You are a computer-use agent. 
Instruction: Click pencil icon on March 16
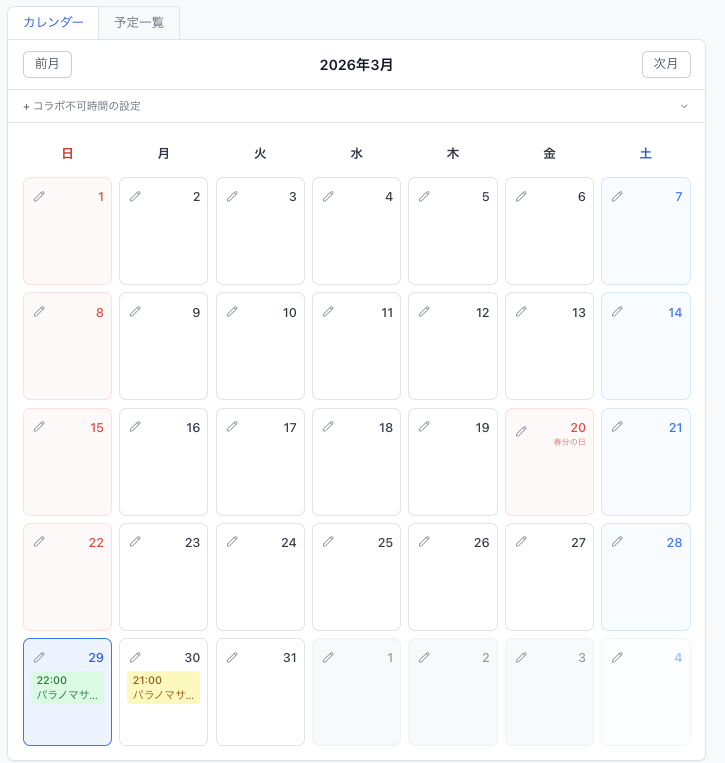coord(135,427)
